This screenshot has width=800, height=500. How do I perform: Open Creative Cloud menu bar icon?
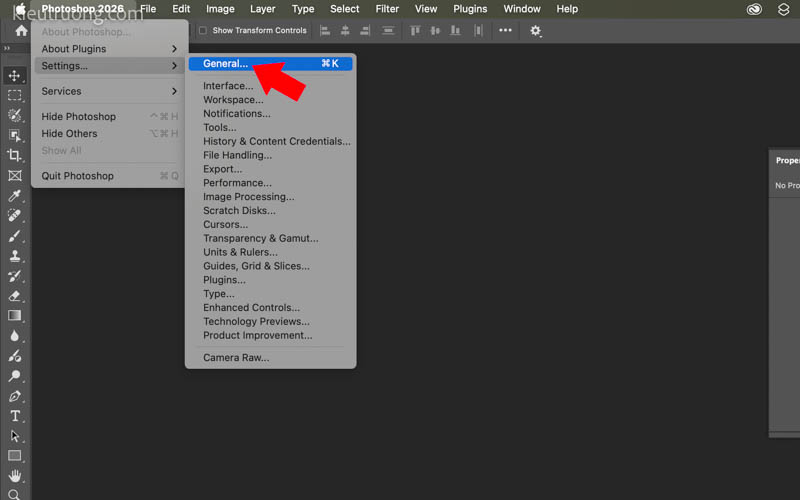[x=754, y=9]
